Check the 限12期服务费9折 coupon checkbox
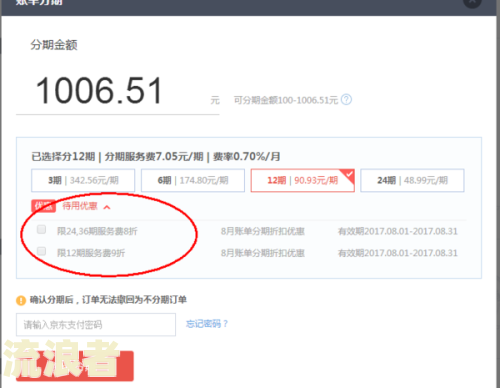This screenshot has width=500, height=388. [41, 251]
